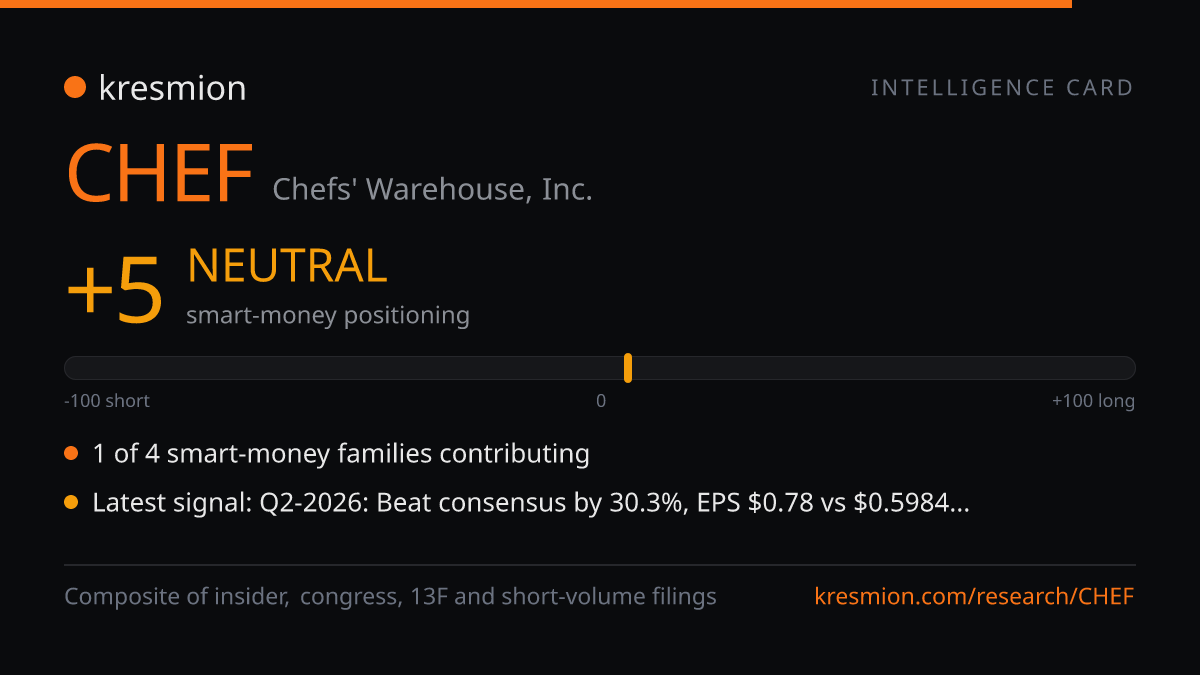The width and height of the screenshot is (1200, 675).
Task: Click the +5 score value
Action: point(114,289)
